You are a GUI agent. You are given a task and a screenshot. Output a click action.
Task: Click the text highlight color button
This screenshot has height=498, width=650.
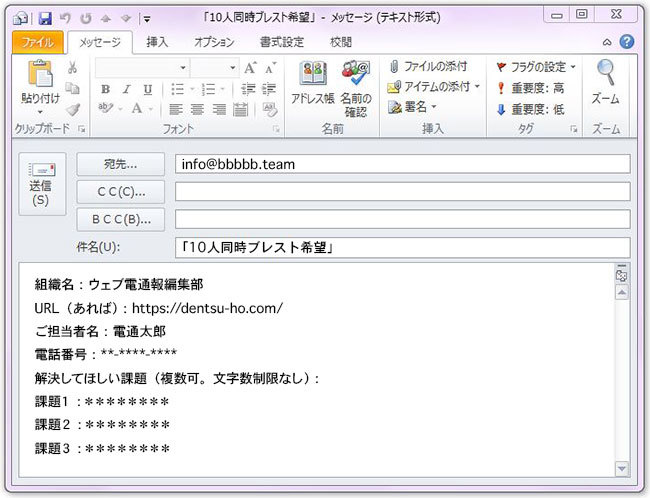tap(106, 109)
